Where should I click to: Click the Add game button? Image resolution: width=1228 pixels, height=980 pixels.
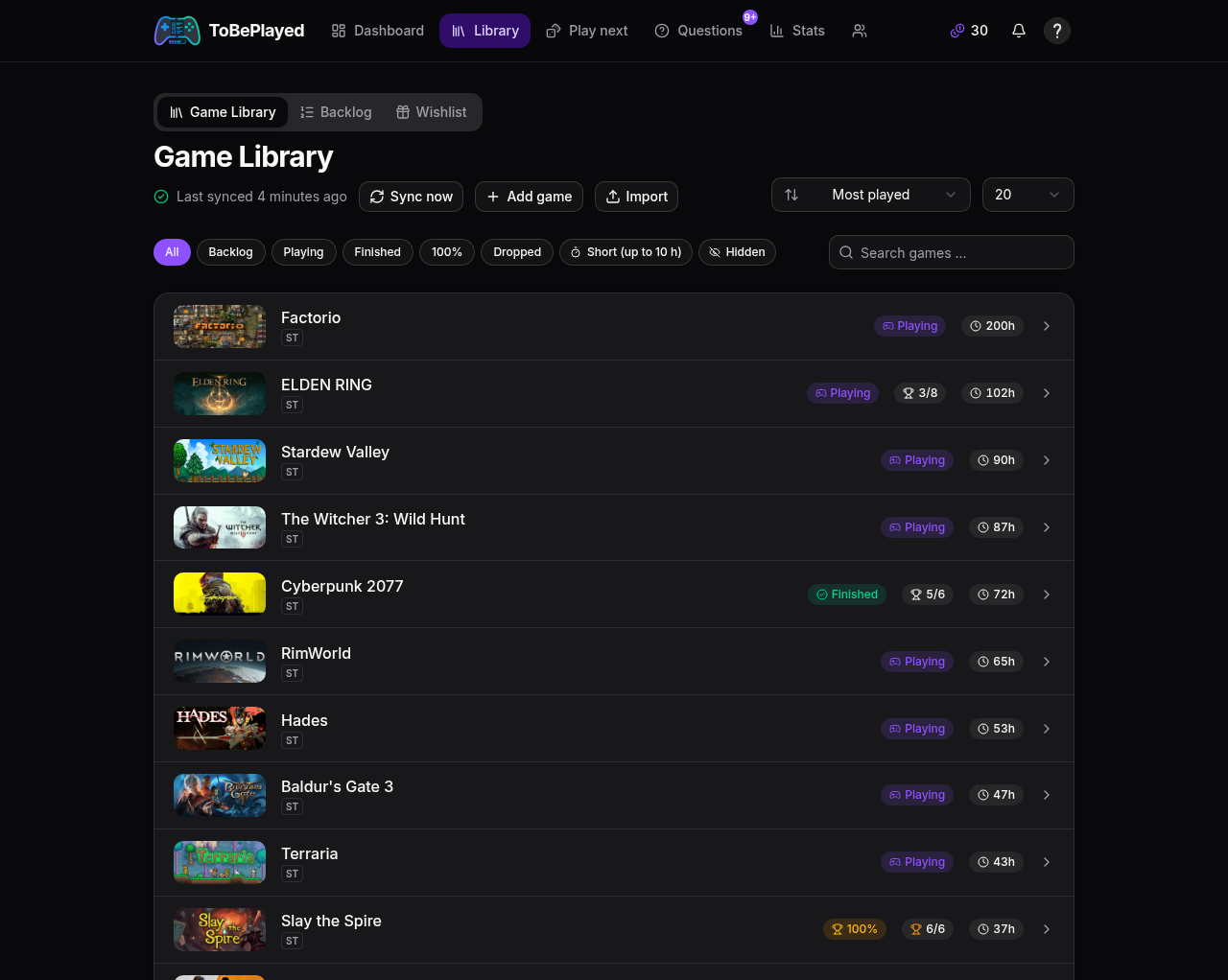(x=529, y=197)
